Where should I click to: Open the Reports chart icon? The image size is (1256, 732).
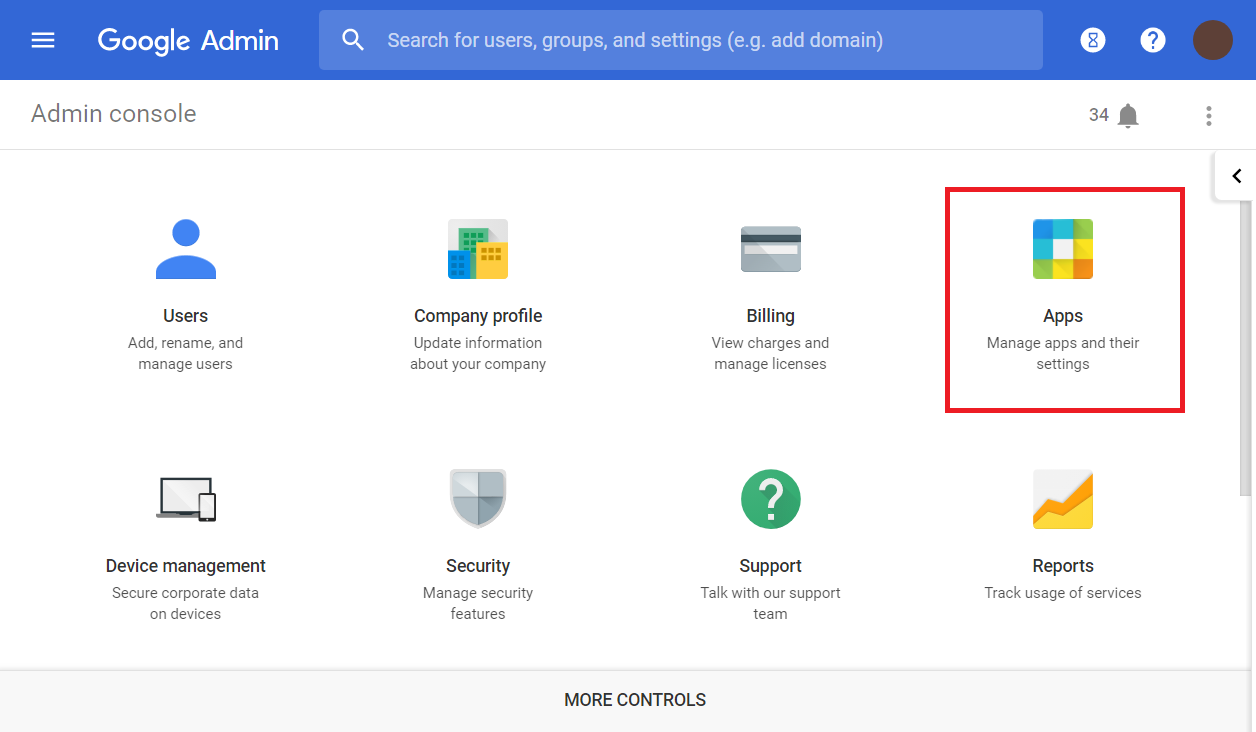[1063, 499]
